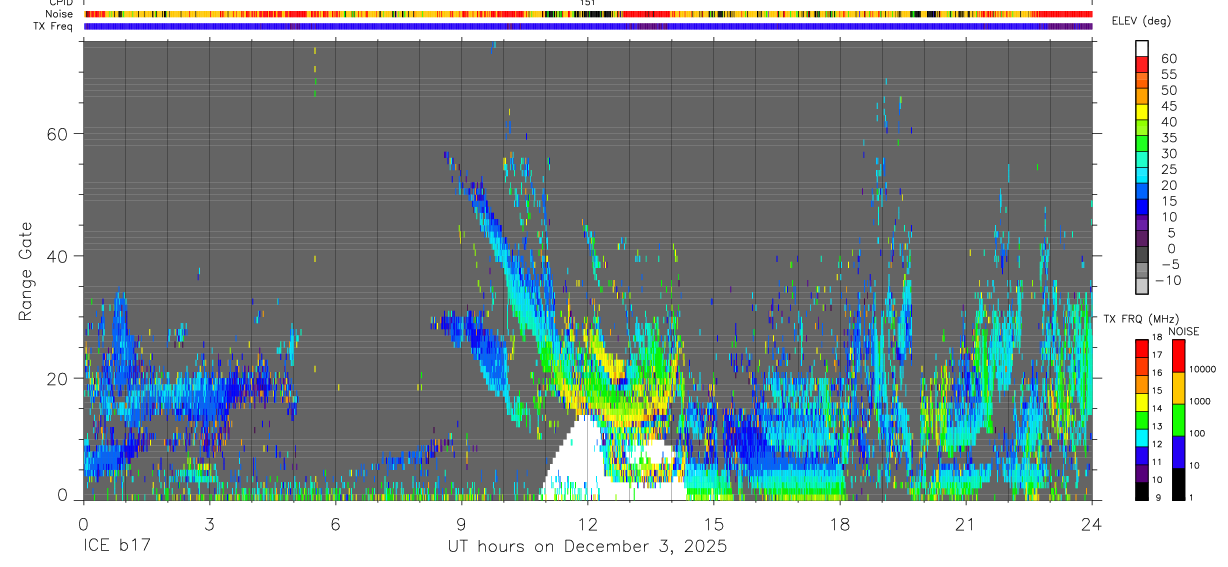Click the multicolored Noise strip above the plot
1228x567 pixels.
[587, 14]
